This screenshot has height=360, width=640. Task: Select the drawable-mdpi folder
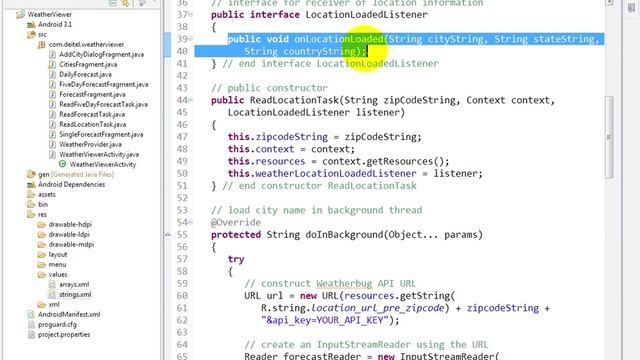coord(71,244)
